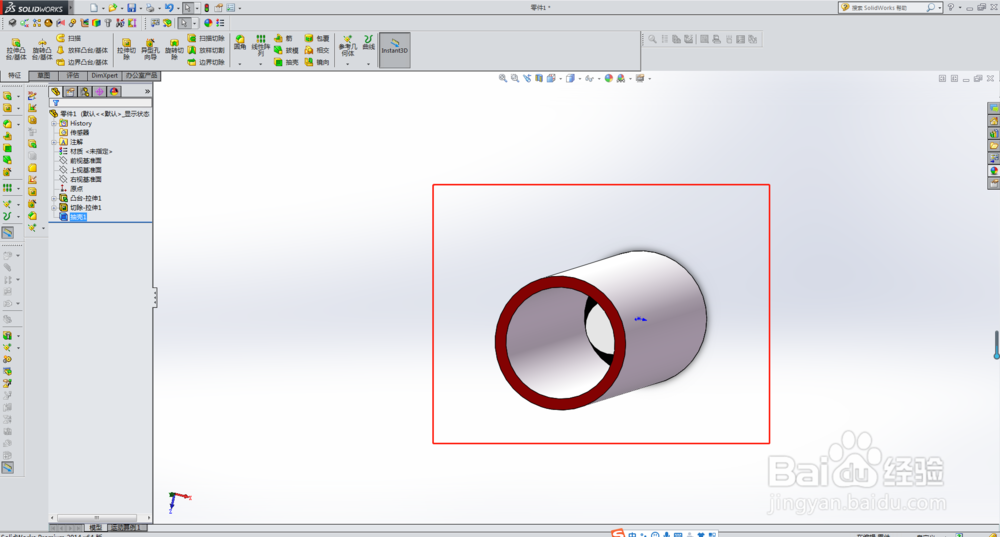The image size is (1000, 537).
Task: Click the Edit Appearance color ball icon
Action: (x=608, y=78)
